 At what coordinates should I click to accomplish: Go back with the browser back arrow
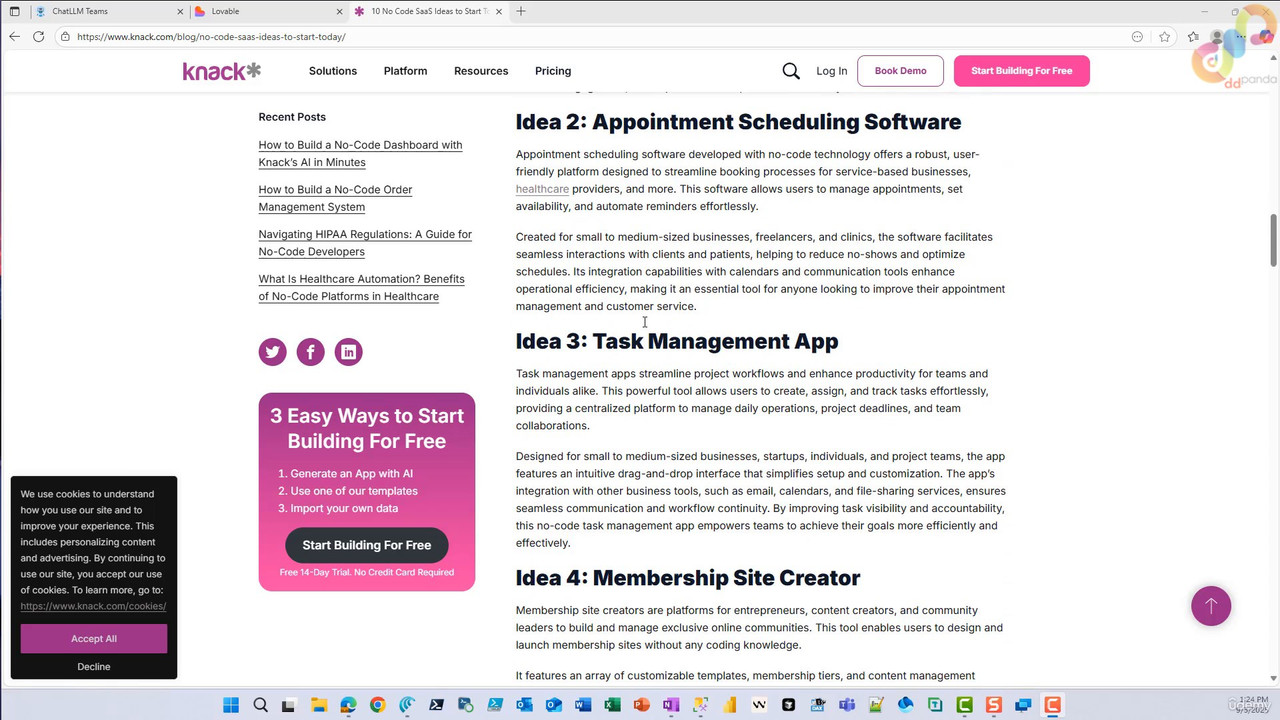(x=14, y=37)
